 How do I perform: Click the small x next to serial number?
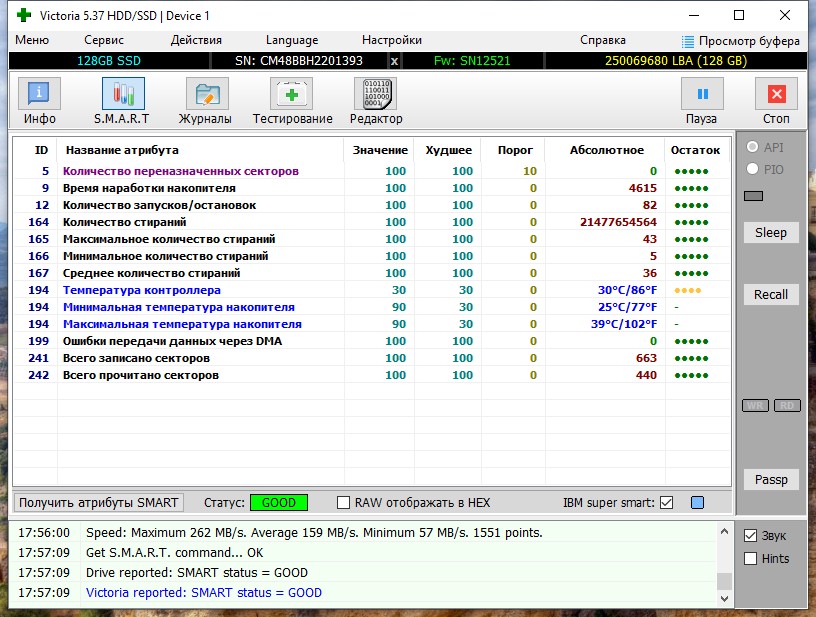[x=394, y=61]
